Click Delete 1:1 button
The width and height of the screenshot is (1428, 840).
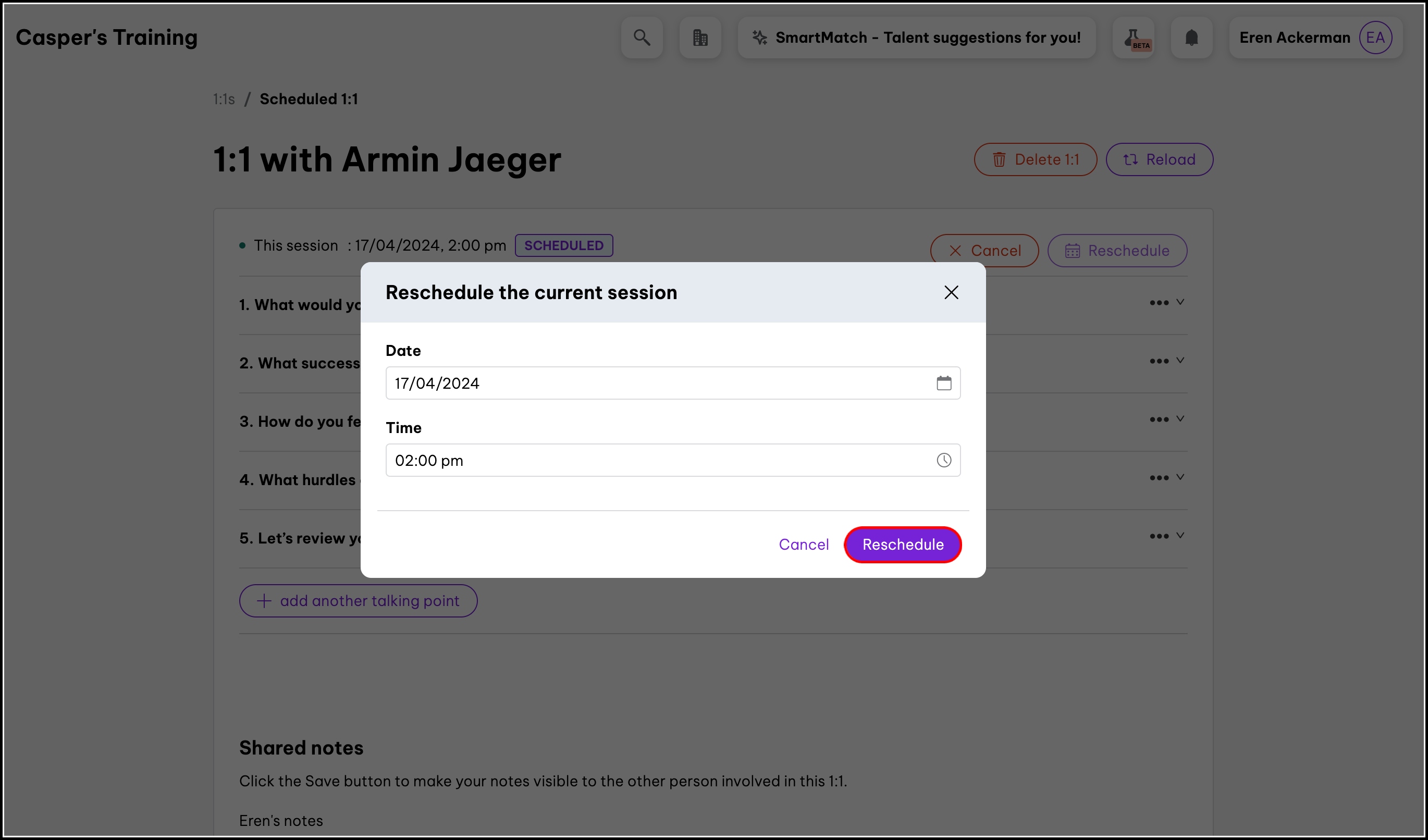[x=1035, y=159]
